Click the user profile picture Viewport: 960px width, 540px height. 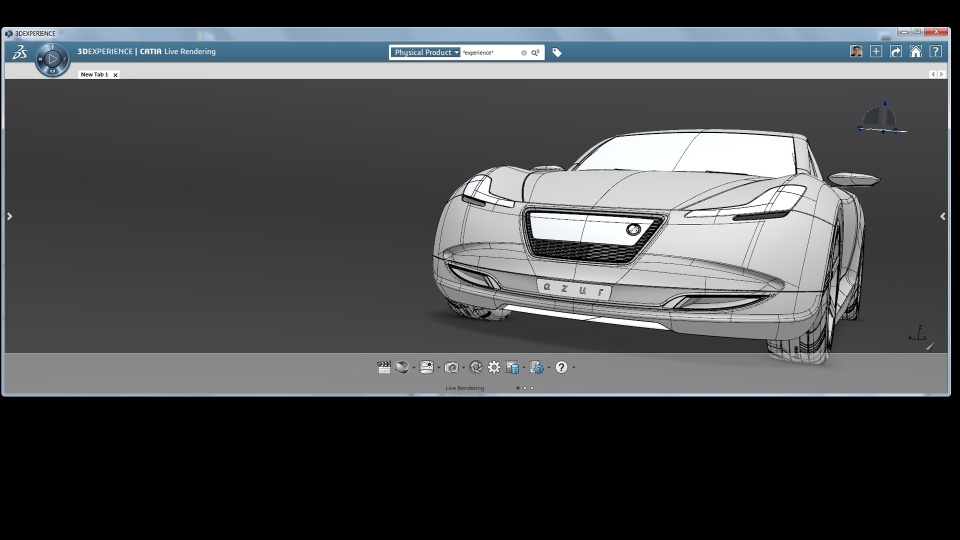856,52
